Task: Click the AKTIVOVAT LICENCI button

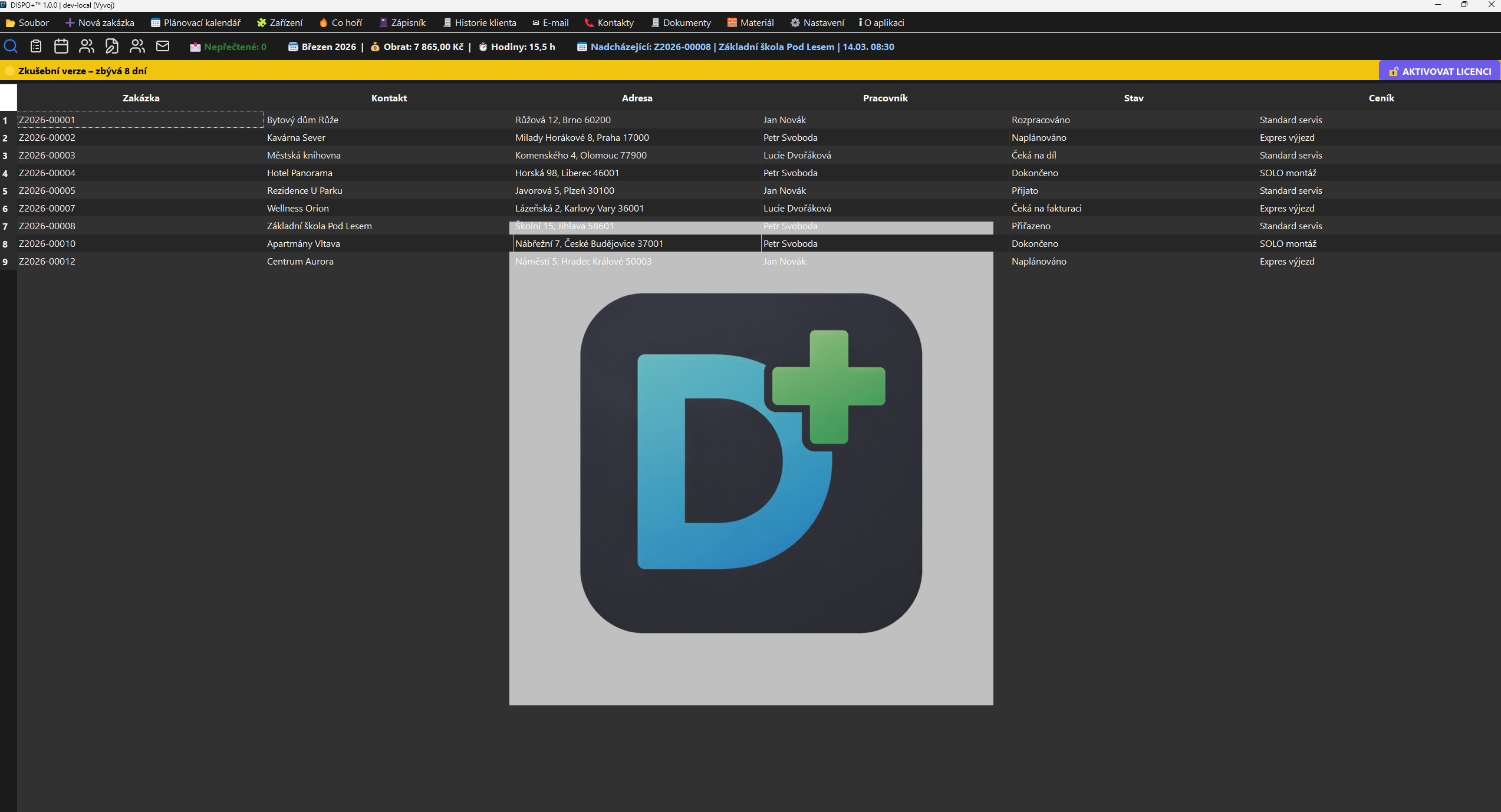Action: click(x=1440, y=71)
